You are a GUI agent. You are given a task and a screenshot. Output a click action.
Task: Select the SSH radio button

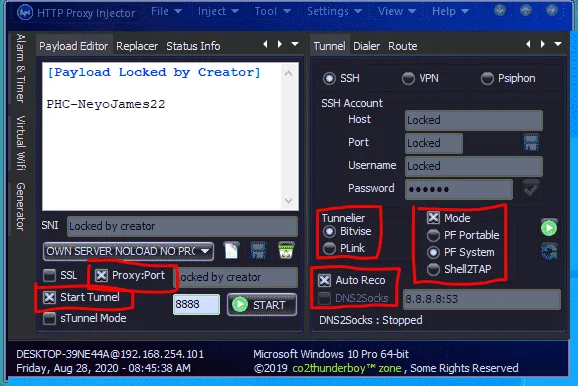329,78
